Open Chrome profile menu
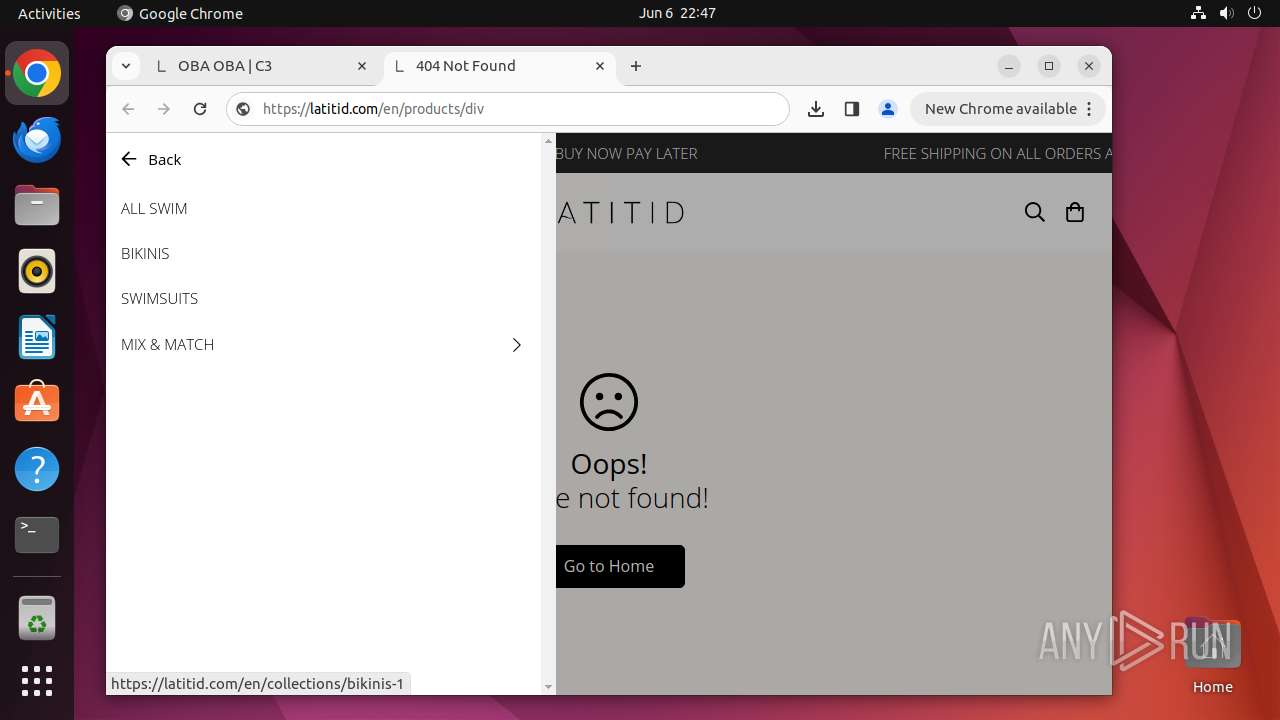Screen dimensions: 1280x720 [x=888, y=109]
